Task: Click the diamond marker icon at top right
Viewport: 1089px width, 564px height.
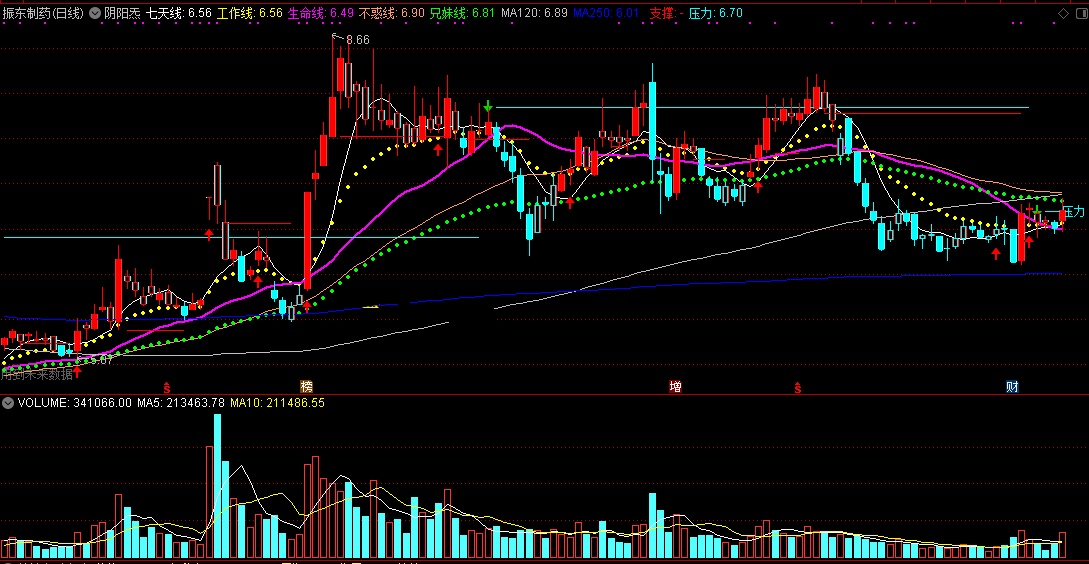Action: click(1063, 13)
